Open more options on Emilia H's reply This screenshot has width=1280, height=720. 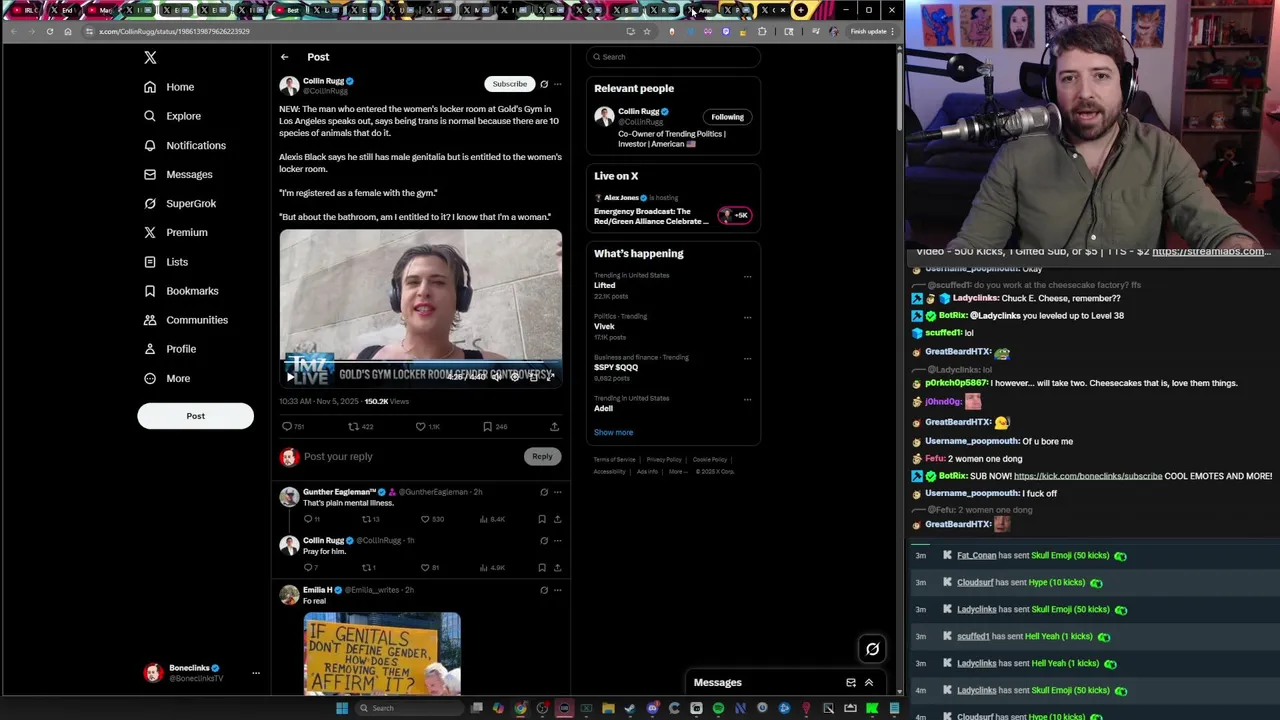pos(558,590)
